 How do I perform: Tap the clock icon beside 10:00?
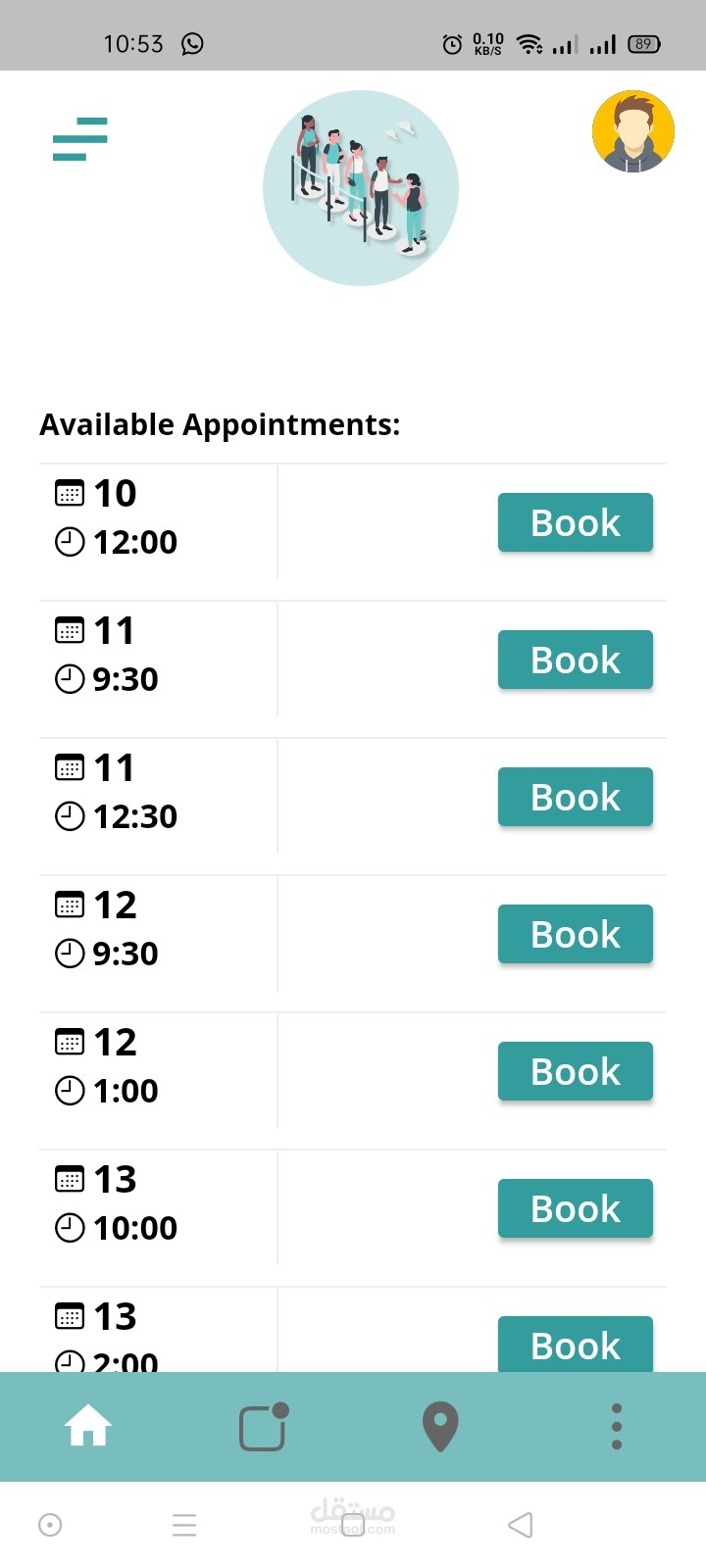point(70,1228)
